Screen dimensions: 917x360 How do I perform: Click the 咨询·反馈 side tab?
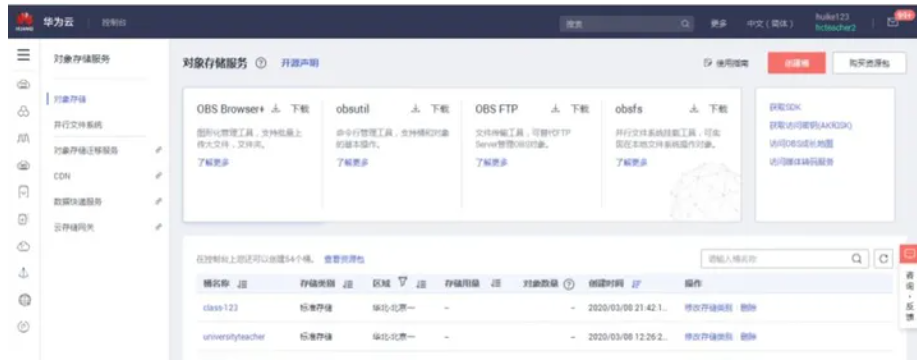909,296
